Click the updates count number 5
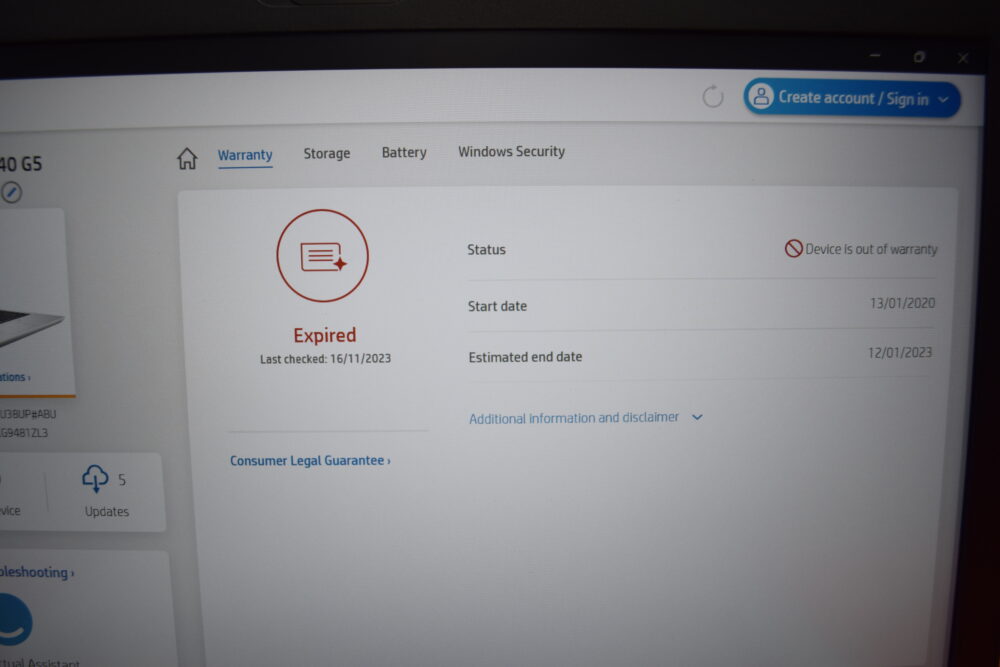The width and height of the screenshot is (1000, 667). pyautogui.click(x=122, y=480)
